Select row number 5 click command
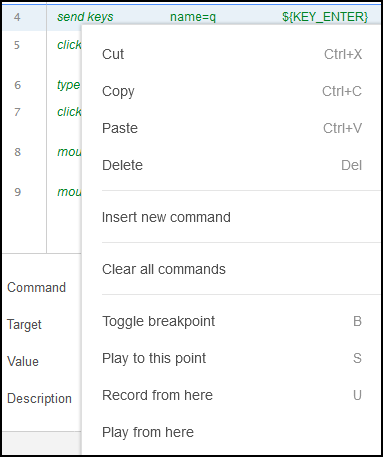Screen dimensions: 383x457 click(x=69, y=45)
